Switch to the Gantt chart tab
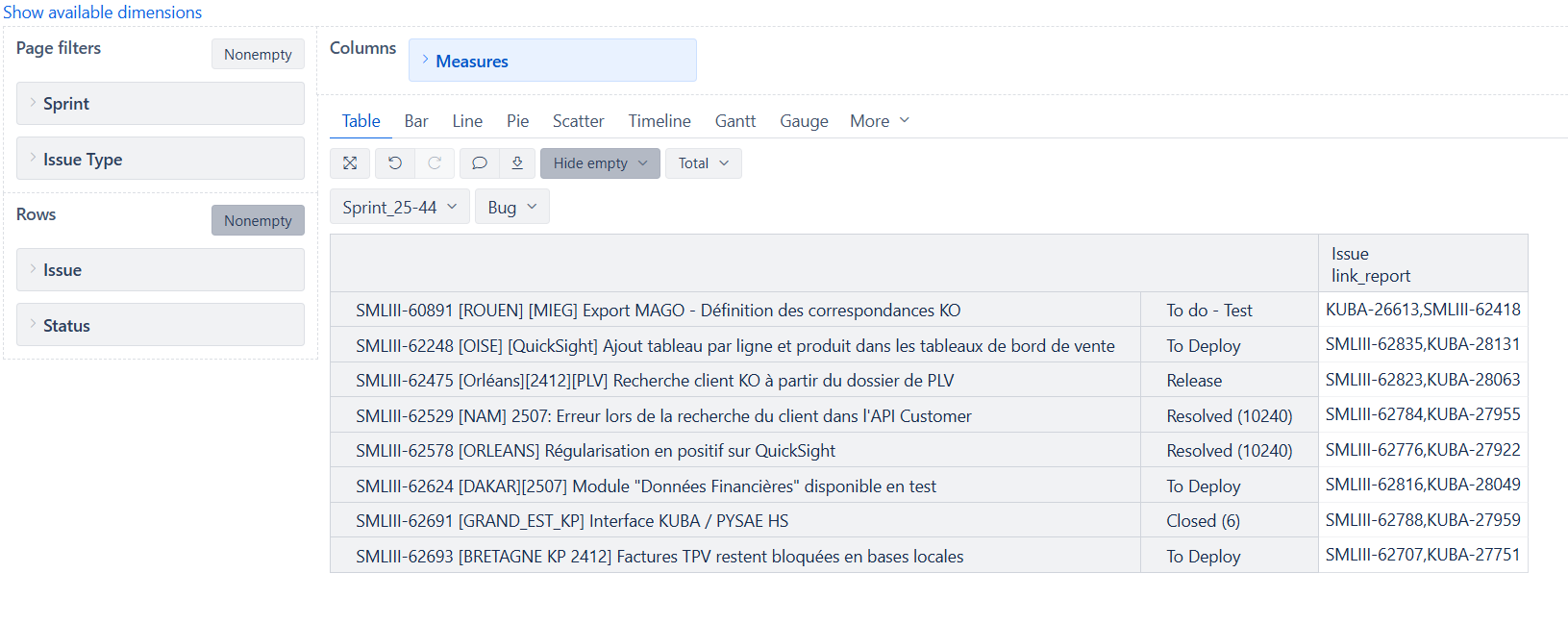 (734, 121)
